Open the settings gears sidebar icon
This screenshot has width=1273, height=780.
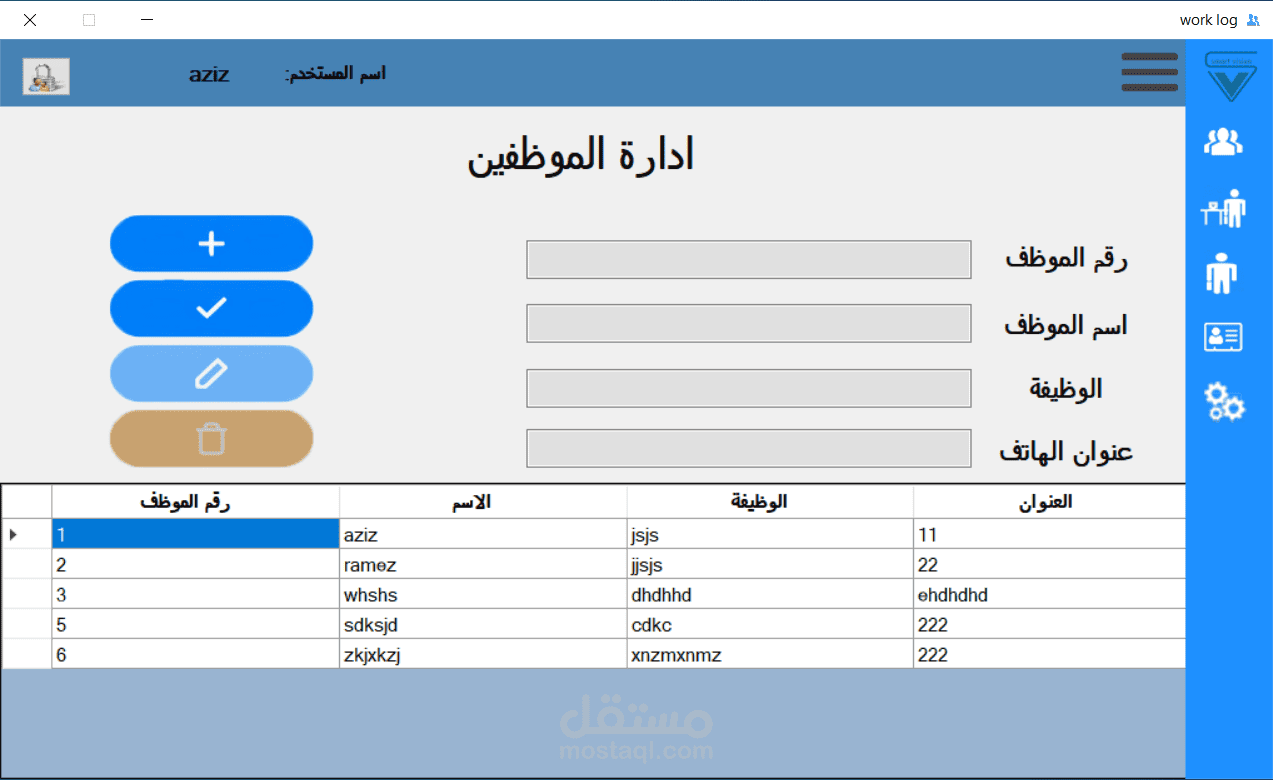(x=1224, y=401)
